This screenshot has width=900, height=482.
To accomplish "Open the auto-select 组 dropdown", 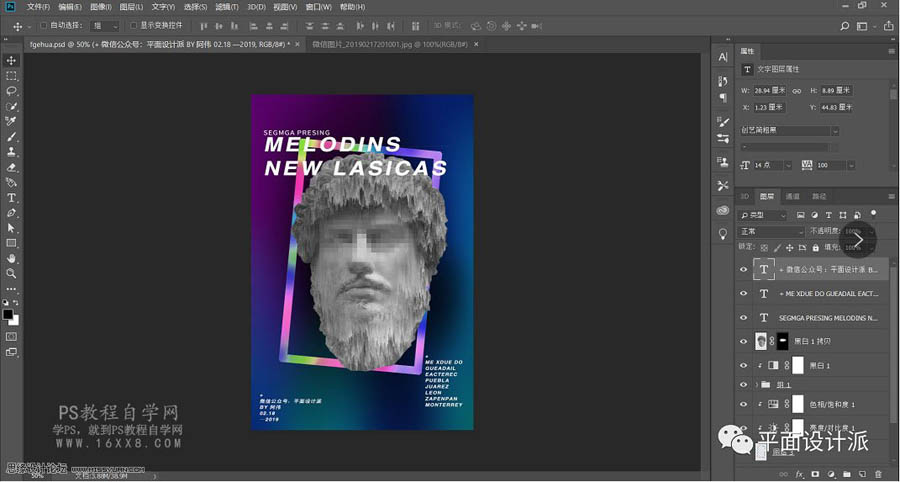I will pyautogui.click(x=106, y=26).
